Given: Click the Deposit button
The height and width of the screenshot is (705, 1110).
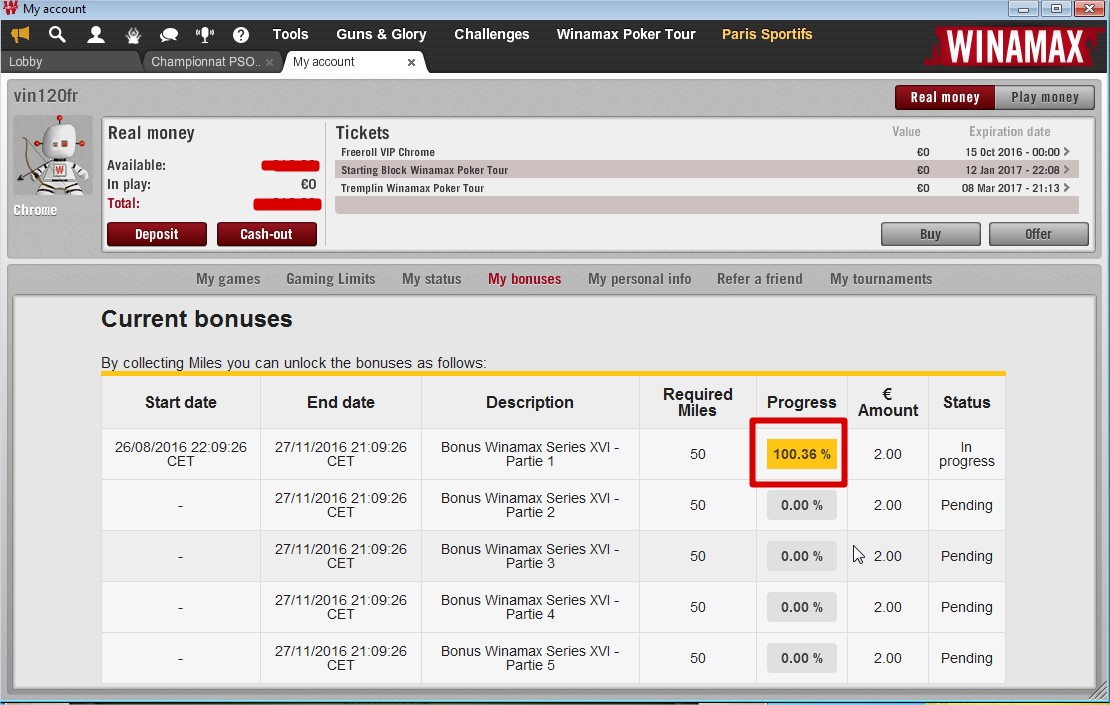Looking at the screenshot, I should [156, 233].
